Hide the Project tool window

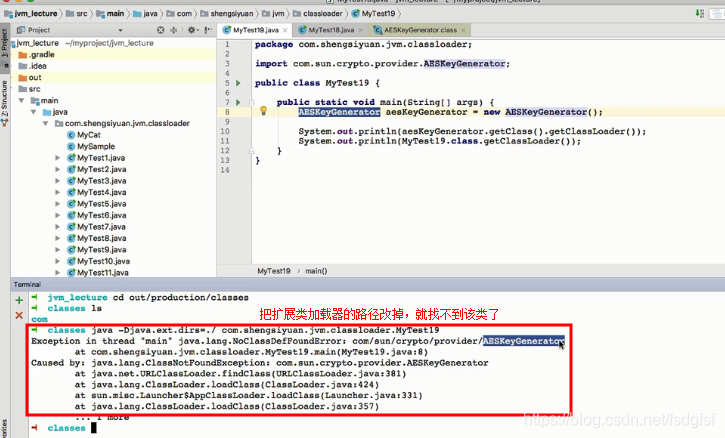point(208,30)
